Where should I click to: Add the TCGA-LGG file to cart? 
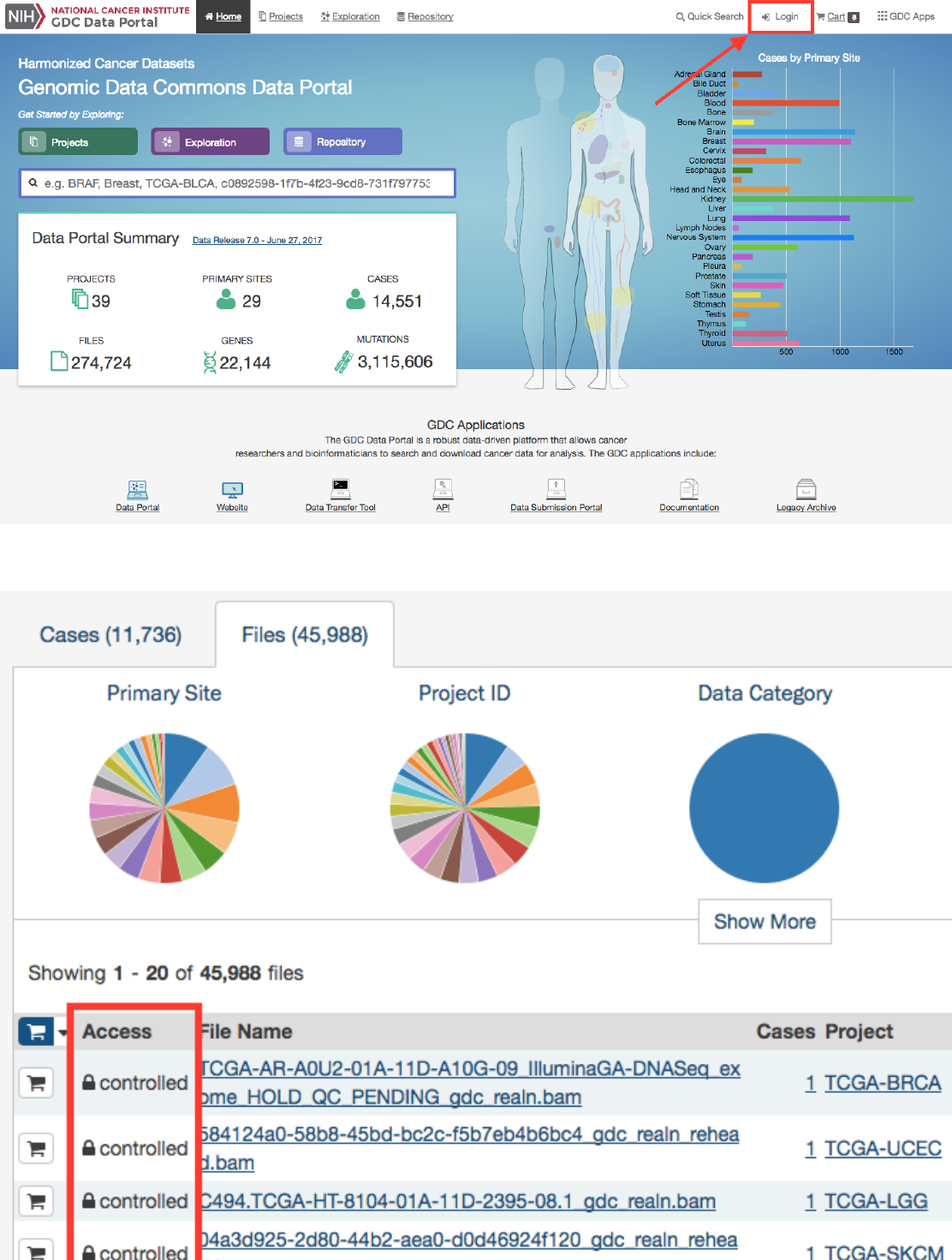(36, 1201)
